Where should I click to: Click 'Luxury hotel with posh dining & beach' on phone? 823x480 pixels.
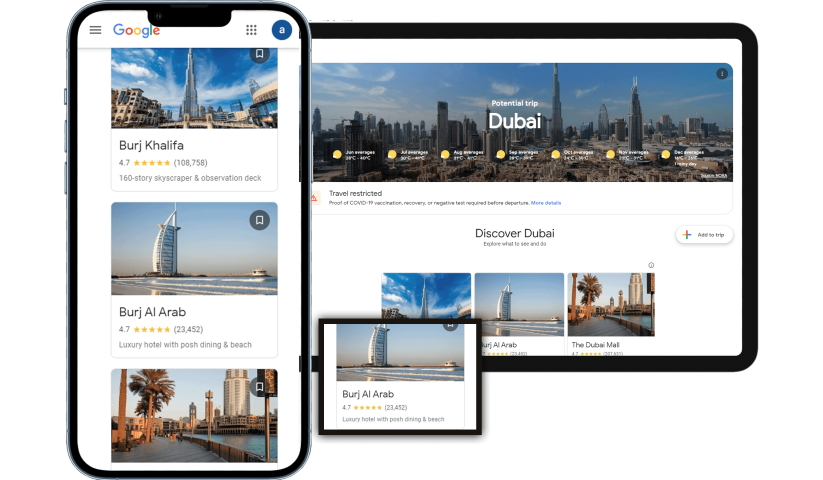point(185,345)
